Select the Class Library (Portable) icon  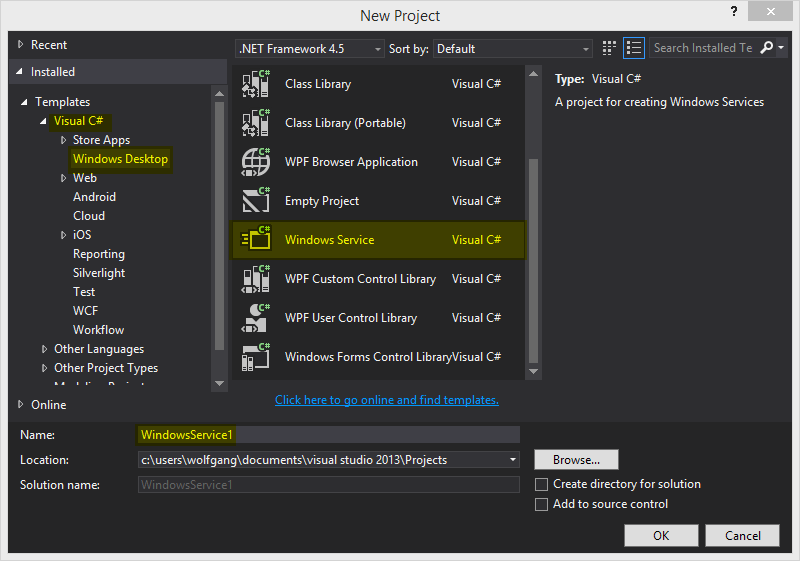[x=256, y=123]
